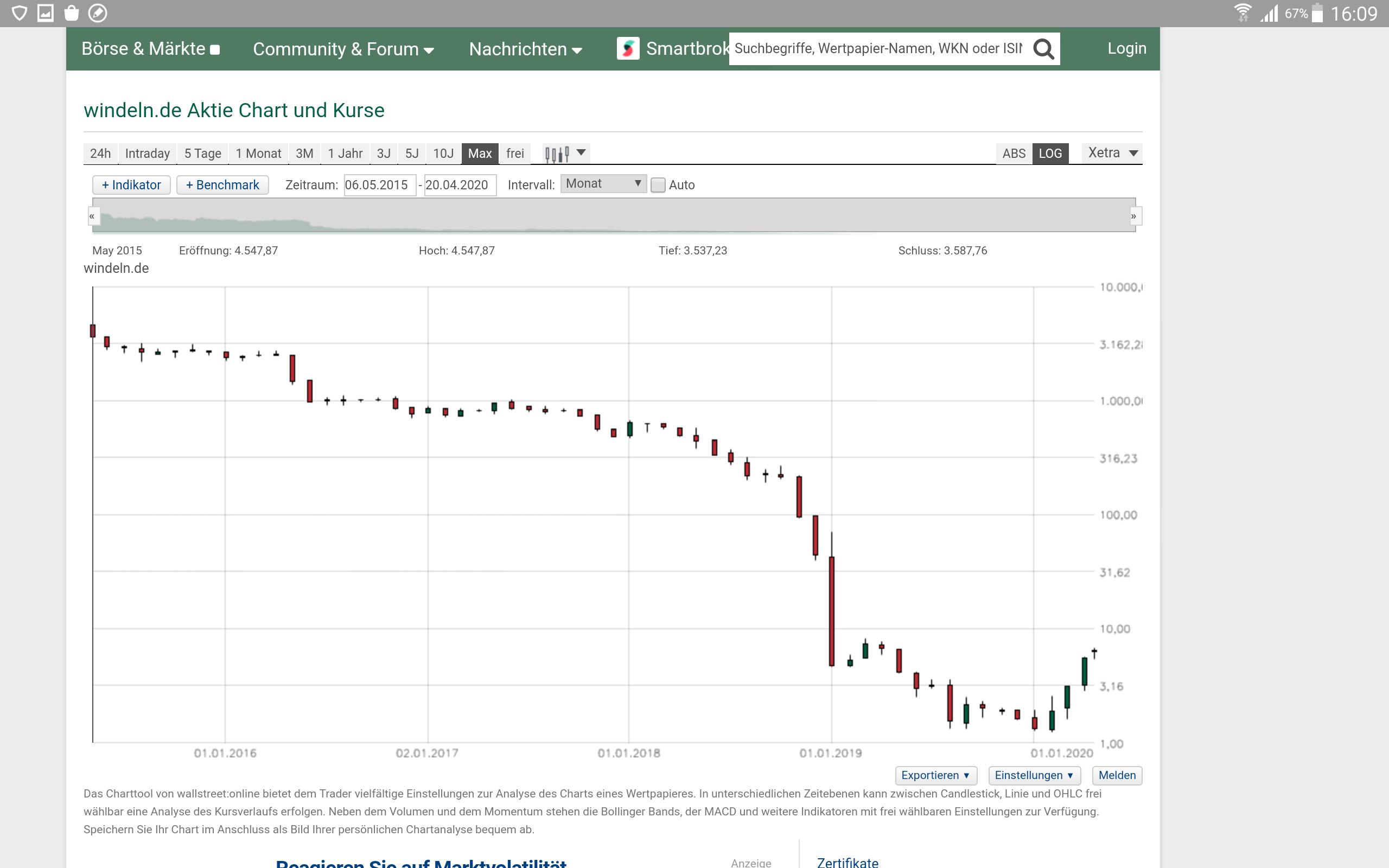Screen dimensions: 1389x868
Task: Click the start date field 06.05.2015
Action: tap(379, 185)
